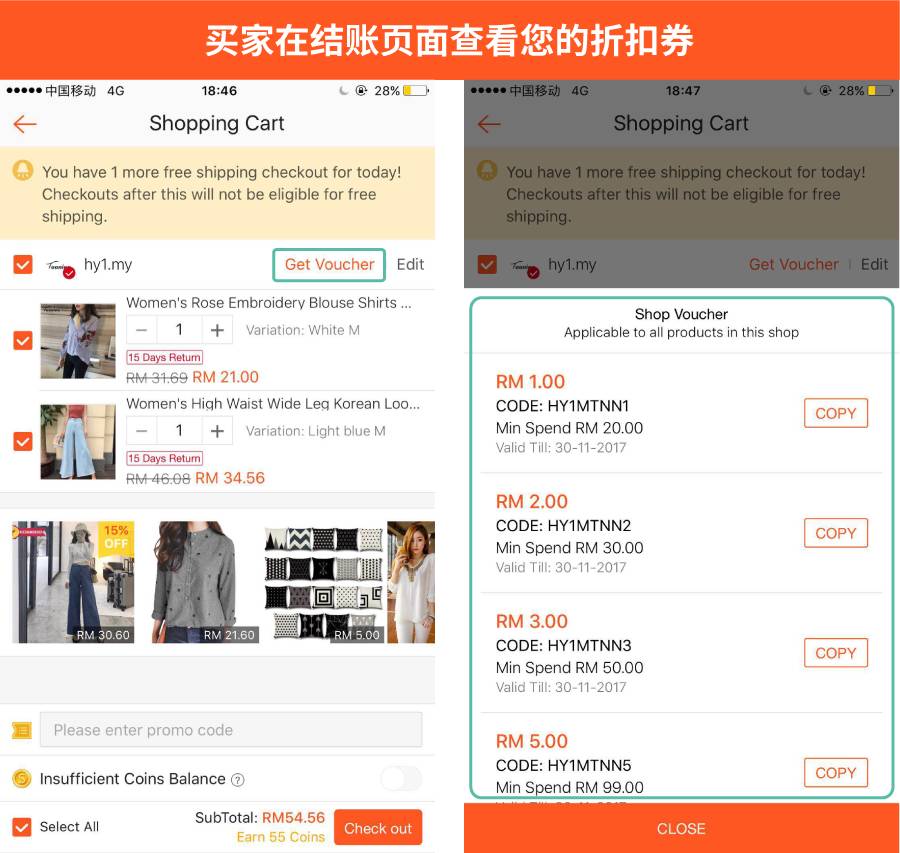The image size is (900, 853).
Task: Decrease quantity of High Waist Wide Leg pants
Action: click(142, 431)
